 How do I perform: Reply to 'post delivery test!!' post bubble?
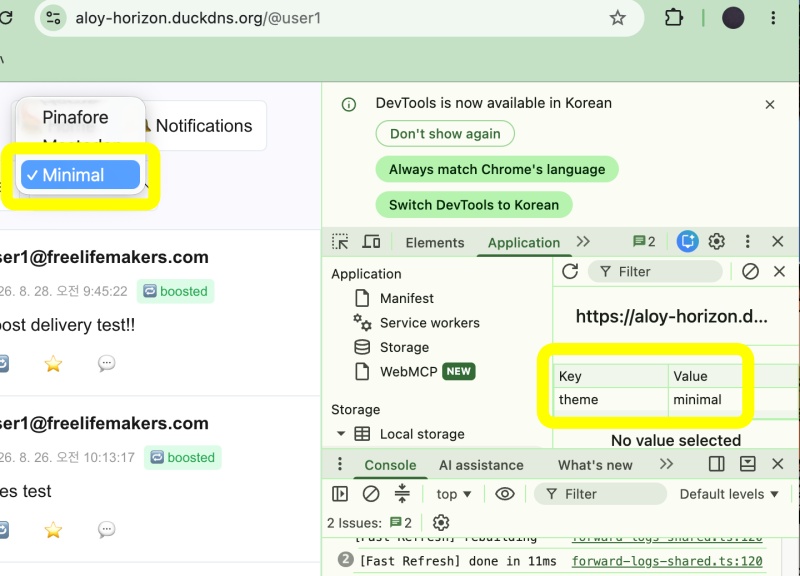[x=106, y=363]
